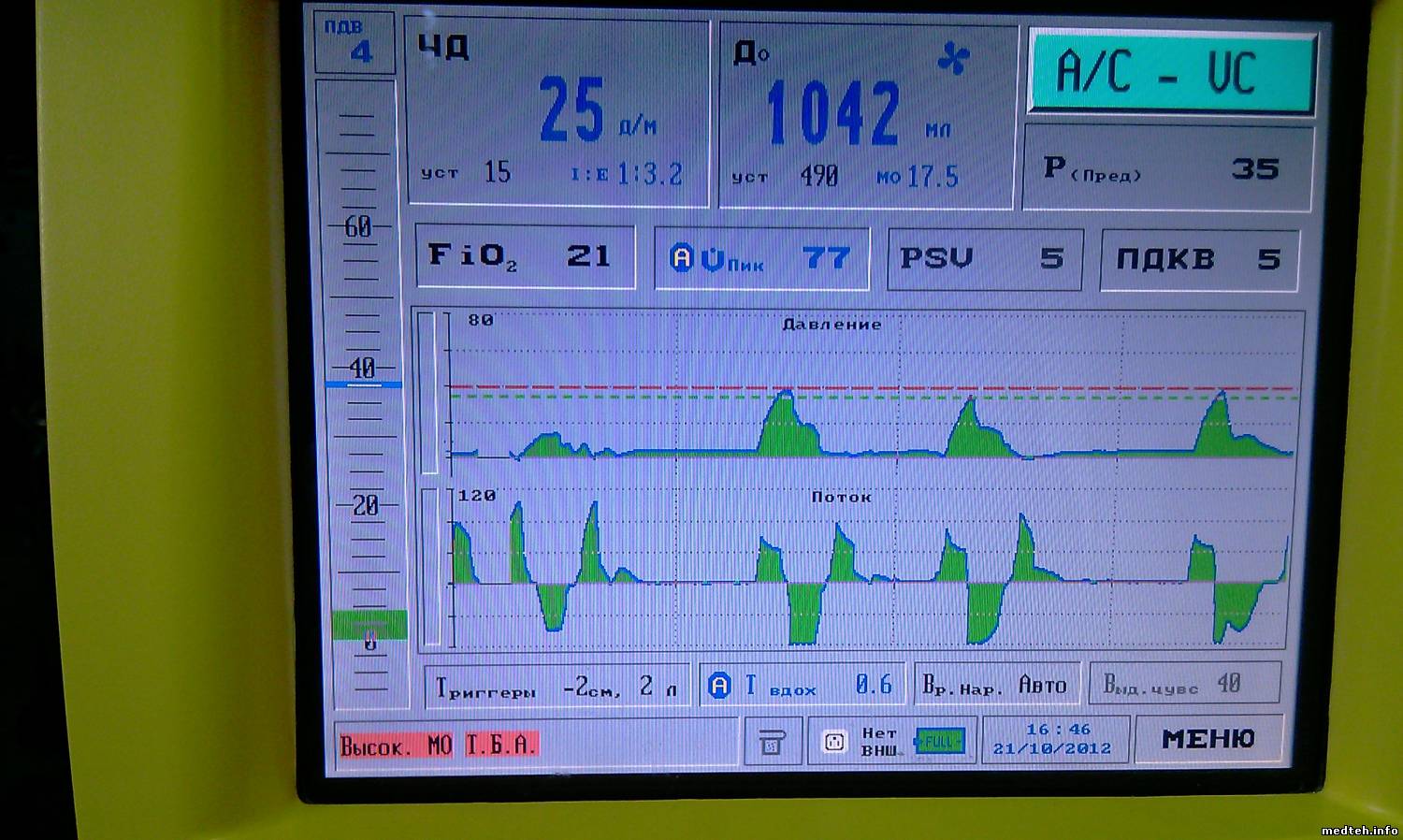Screen dimensions: 1403x840
Task: Open the Триггеры trigger settings
Action: [x=557, y=688]
